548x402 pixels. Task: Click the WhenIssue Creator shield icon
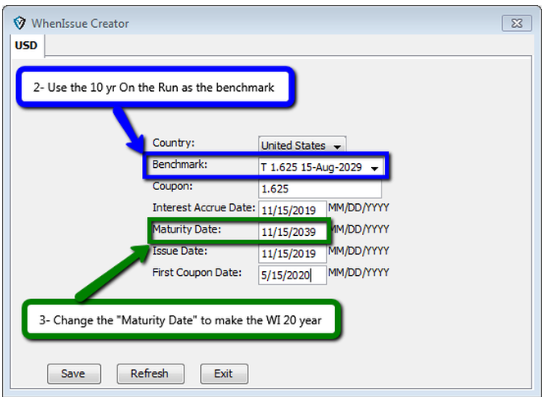click(x=20, y=23)
